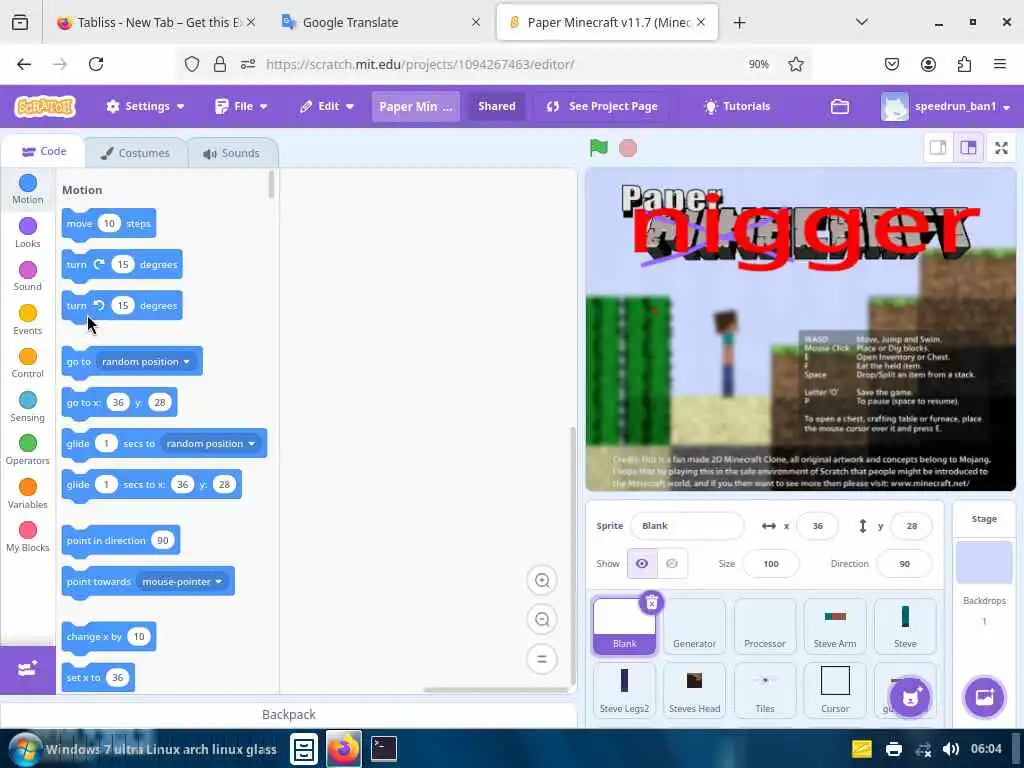Reset workspace zoom with equals icon

[x=541, y=659]
